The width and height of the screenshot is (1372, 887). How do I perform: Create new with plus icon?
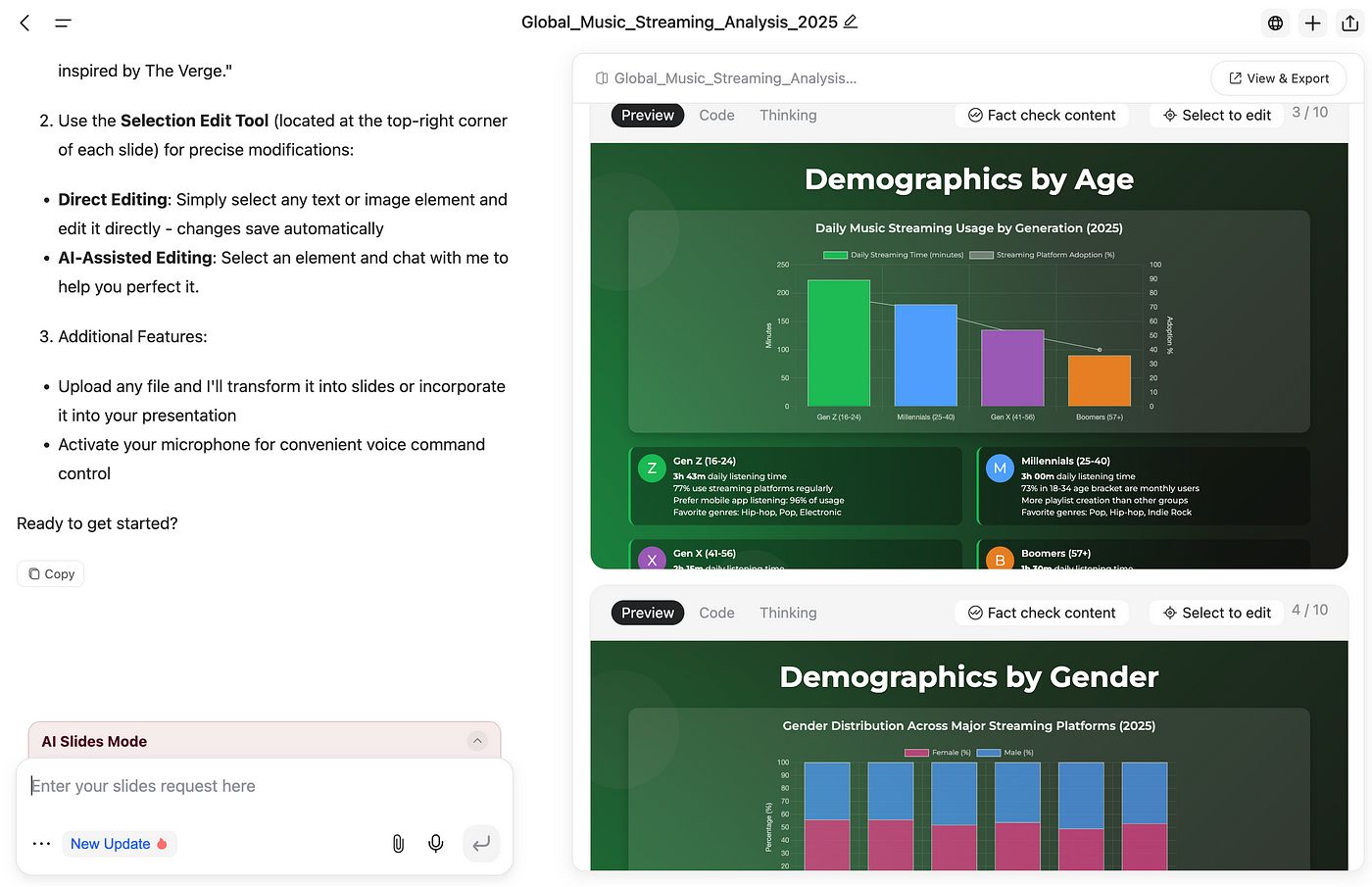(1312, 23)
